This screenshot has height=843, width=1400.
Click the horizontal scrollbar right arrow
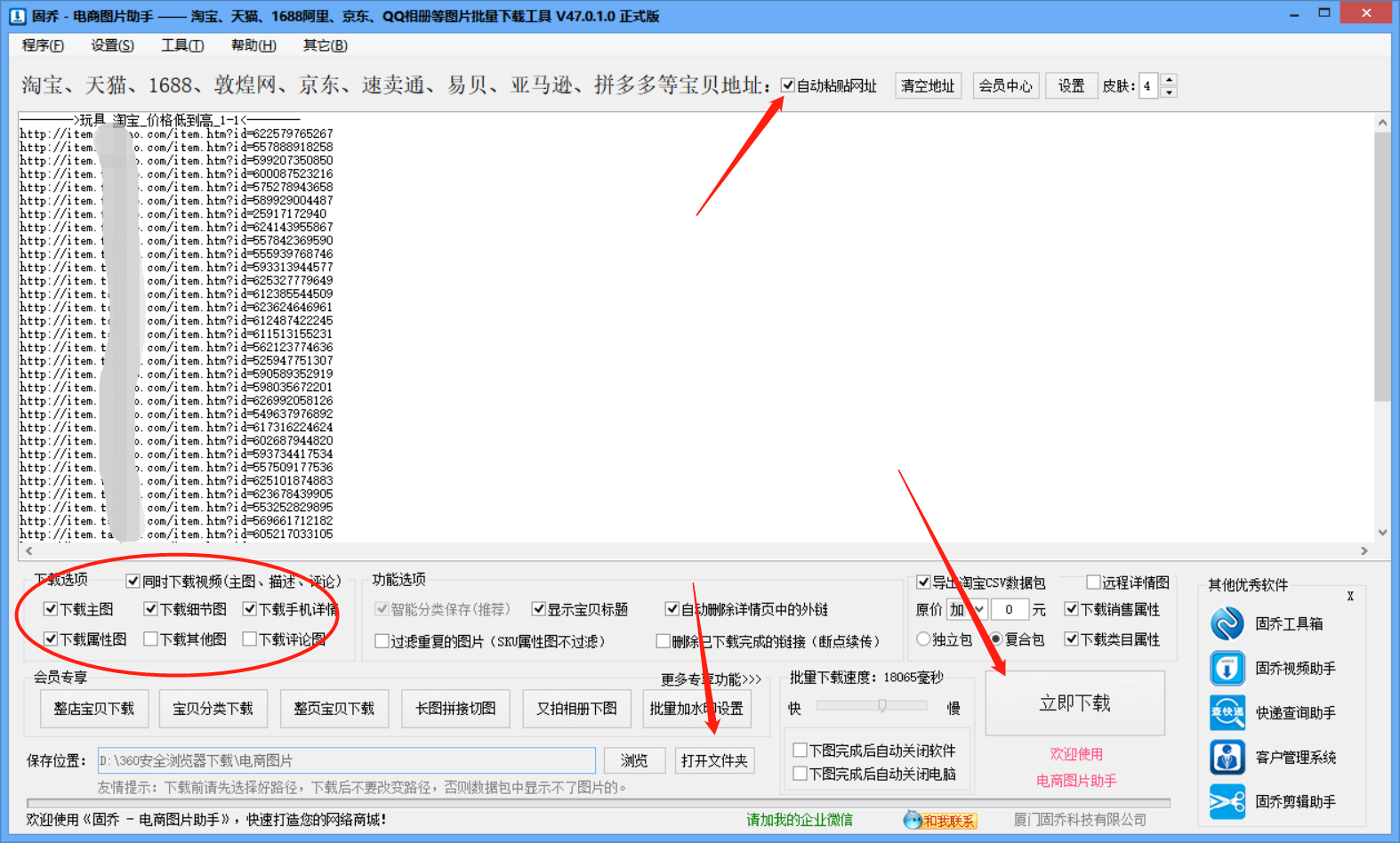(1364, 551)
